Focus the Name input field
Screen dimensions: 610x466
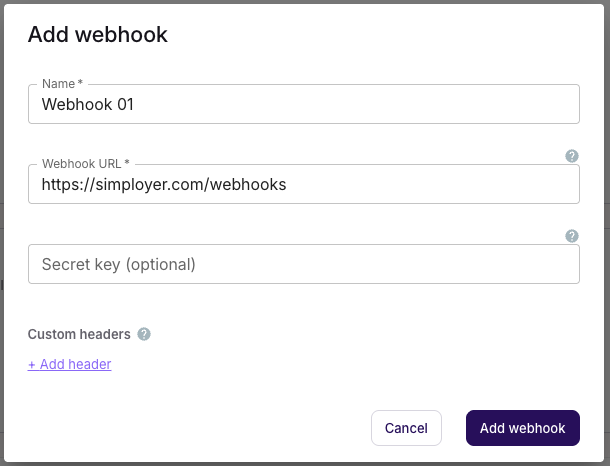tap(304, 104)
